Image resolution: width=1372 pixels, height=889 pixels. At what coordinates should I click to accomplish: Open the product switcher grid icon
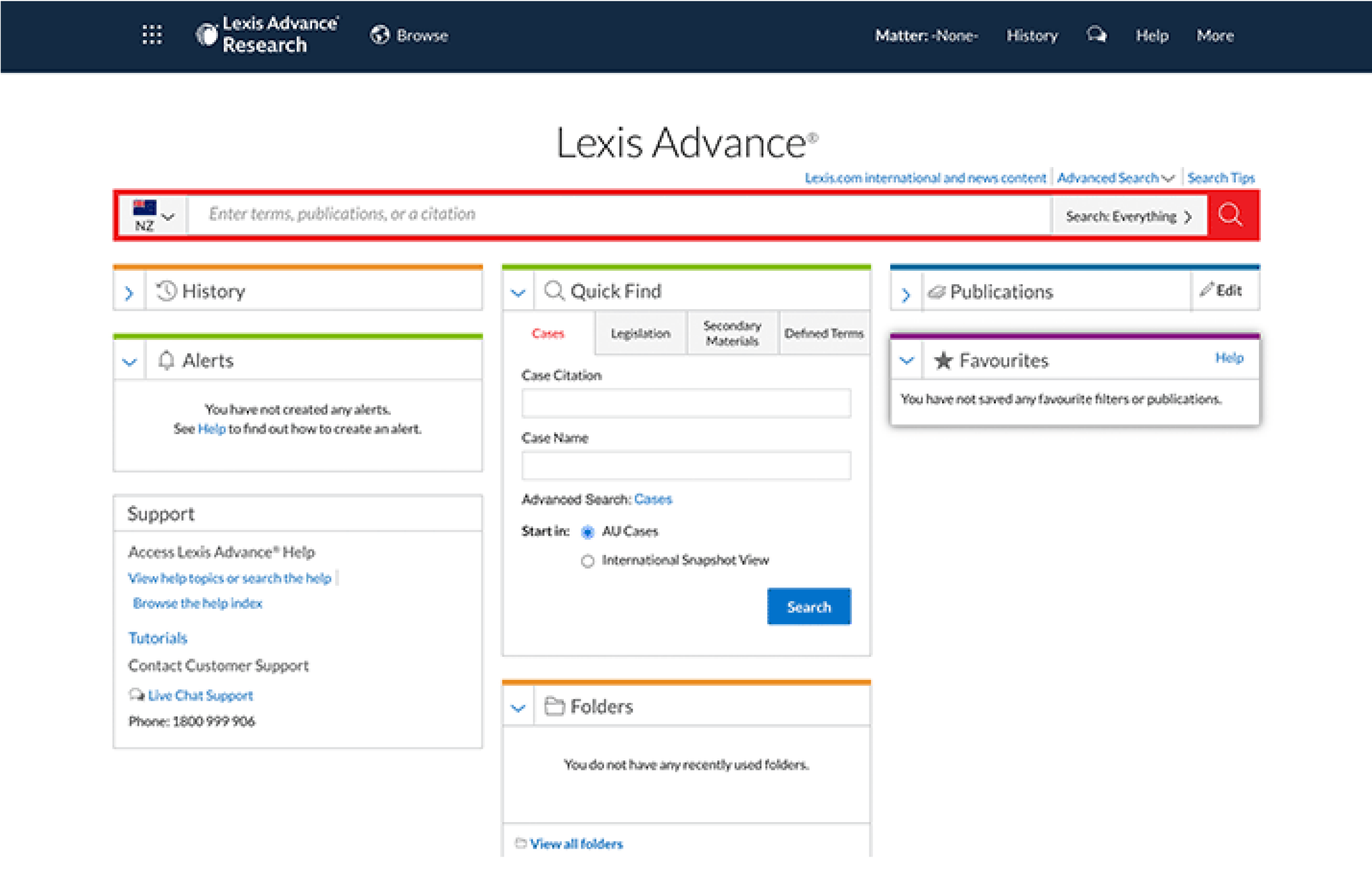pos(152,34)
